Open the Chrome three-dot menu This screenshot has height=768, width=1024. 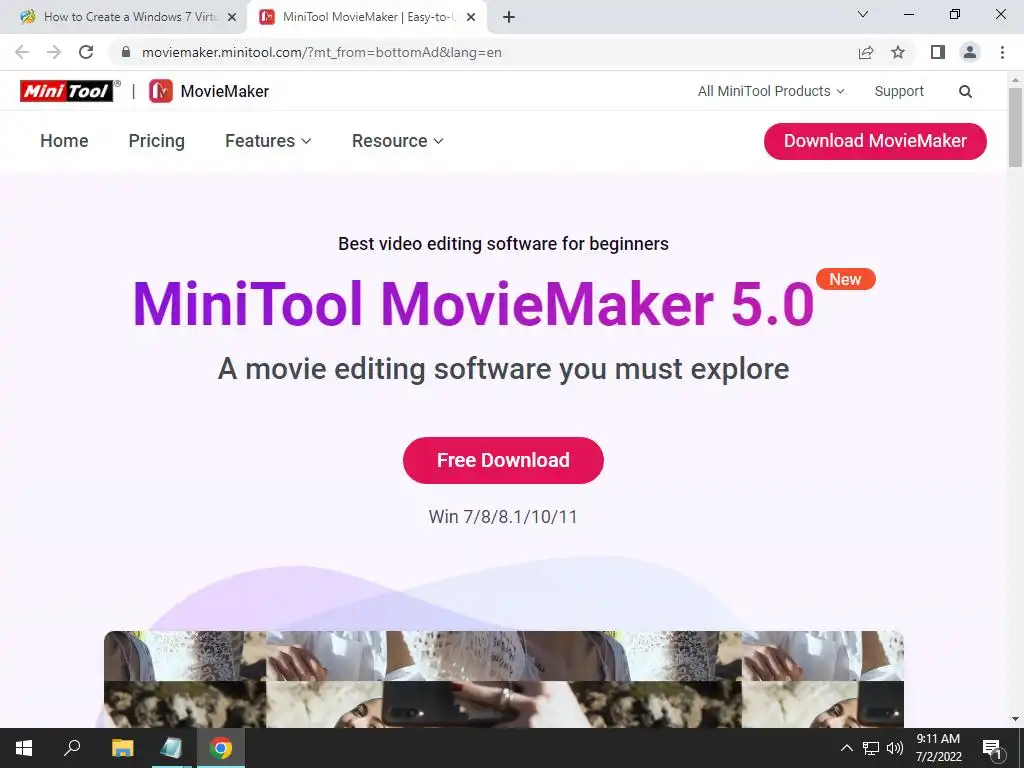click(x=1002, y=52)
